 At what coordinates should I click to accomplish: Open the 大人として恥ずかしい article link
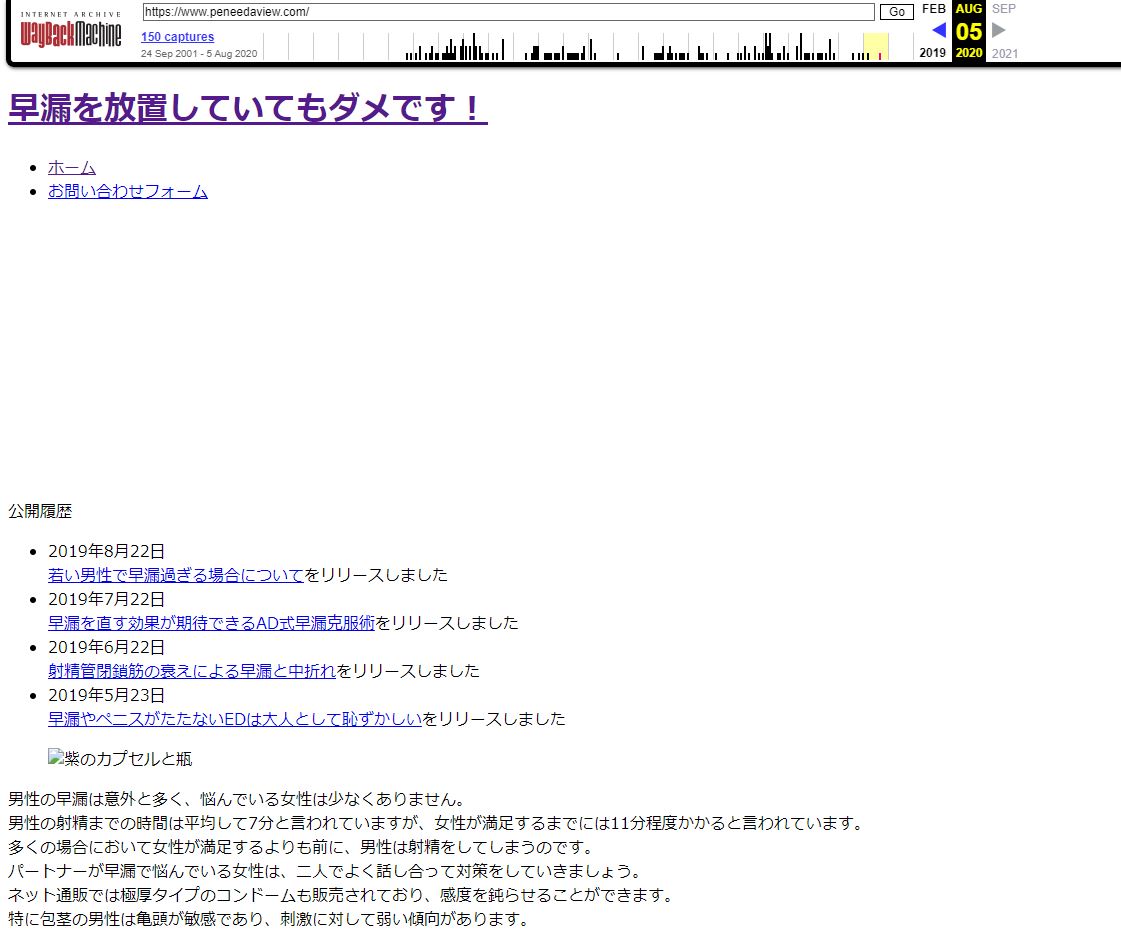click(235, 719)
